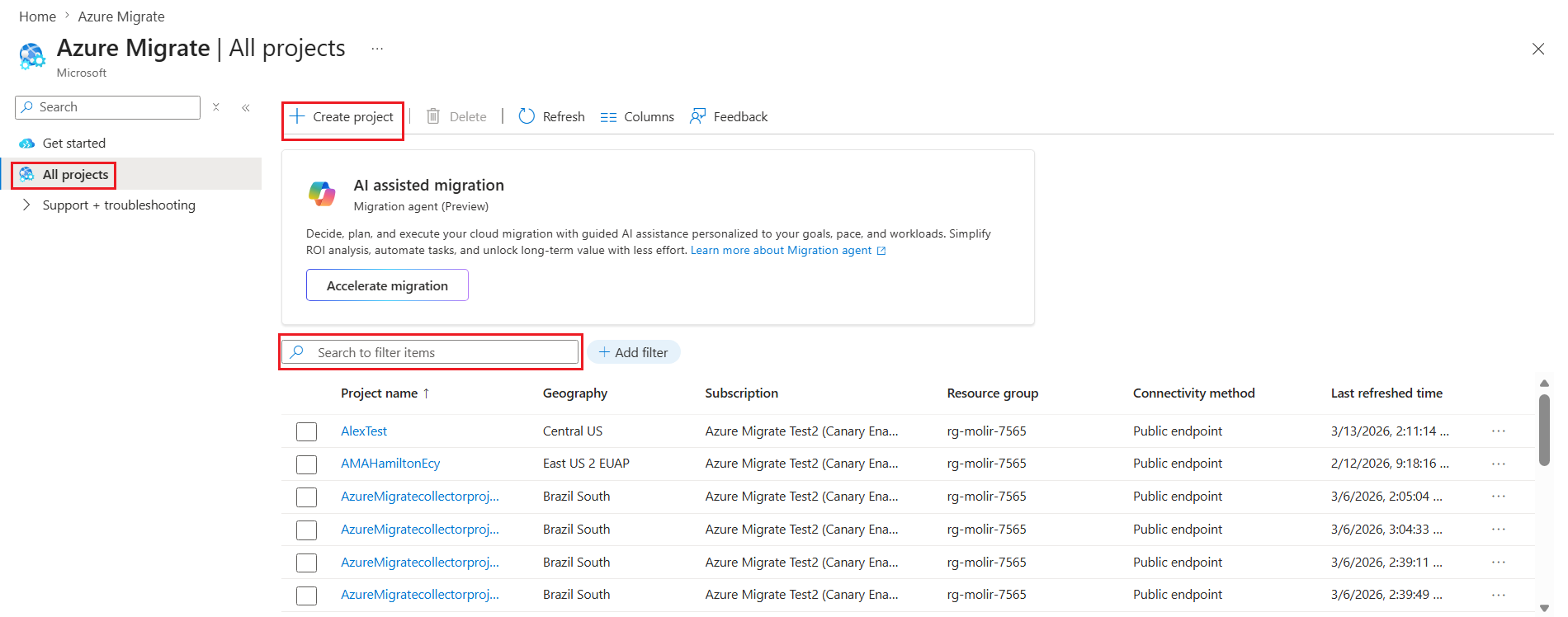Sort by the Connectivity method column header
Image resolution: width=1568 pixels, height=617 pixels.
point(1194,393)
